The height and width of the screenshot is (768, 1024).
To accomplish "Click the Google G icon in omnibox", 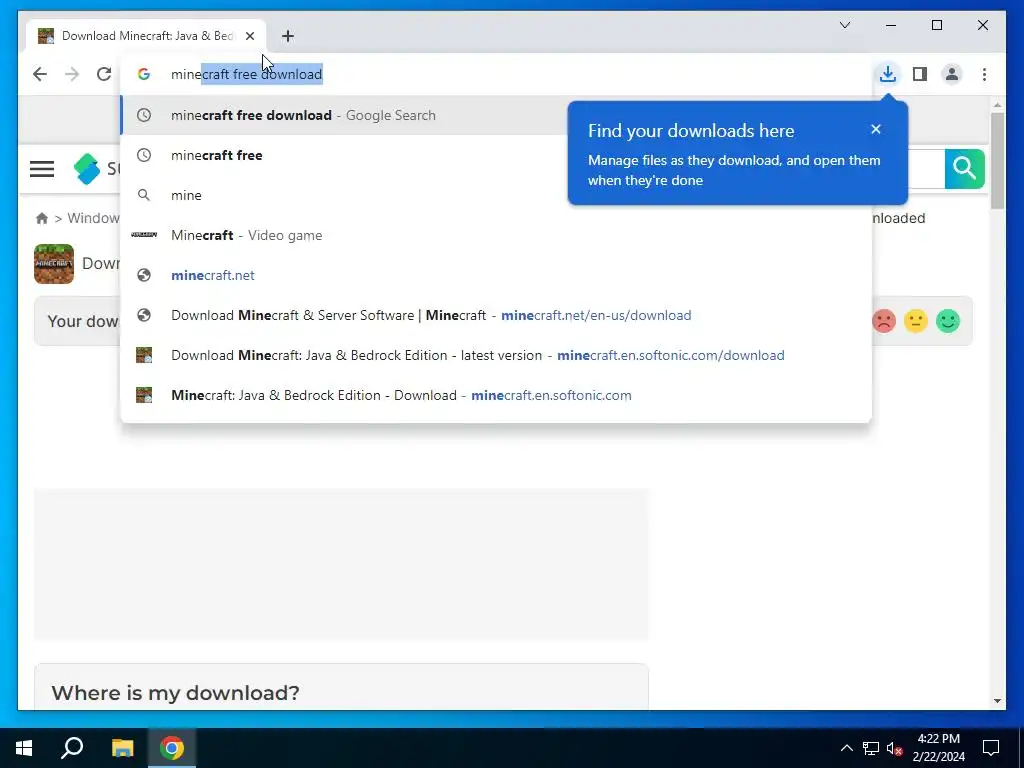I will point(144,74).
